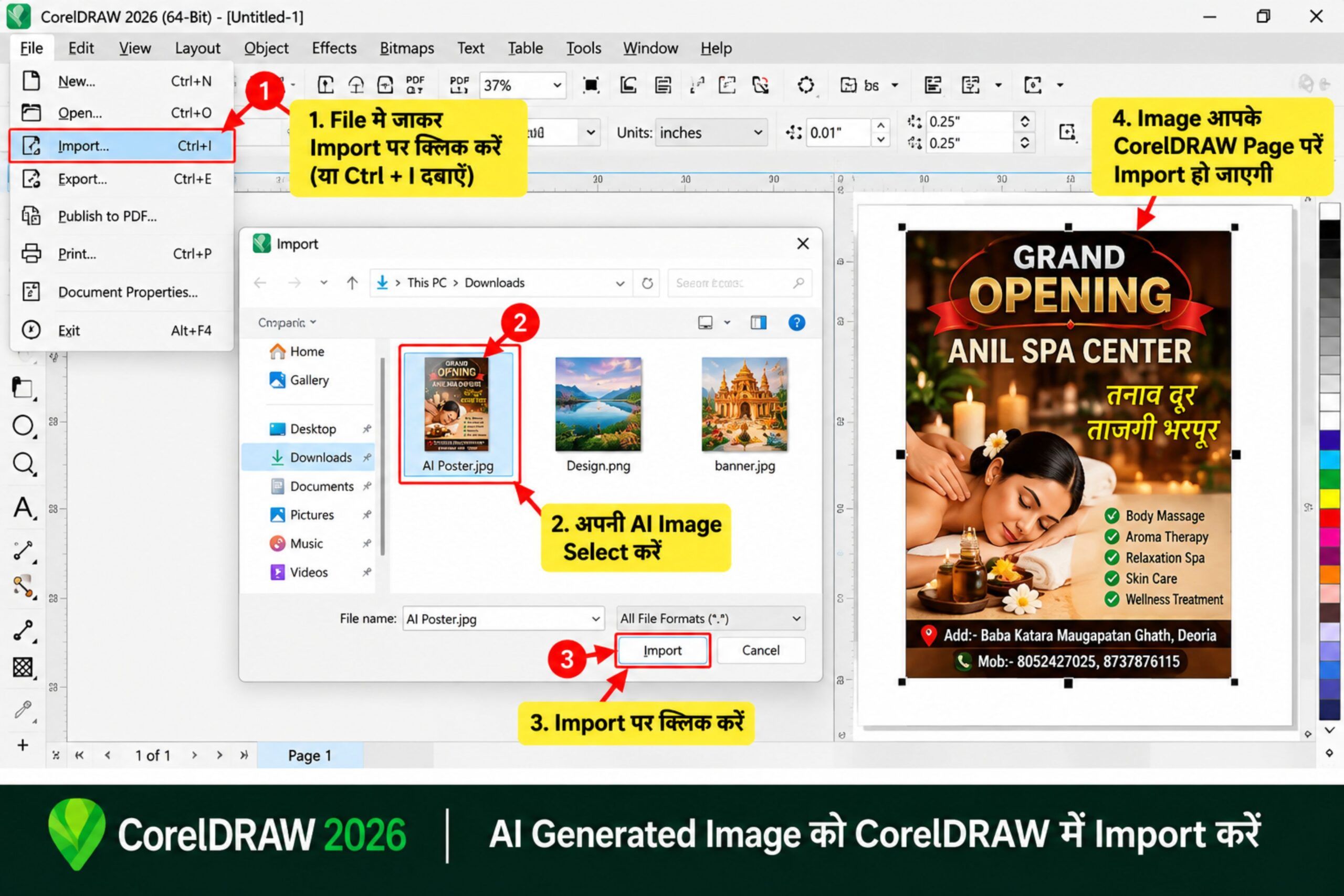Click the imported poster on the page
This screenshot has width=1344, height=896.
click(1068, 454)
